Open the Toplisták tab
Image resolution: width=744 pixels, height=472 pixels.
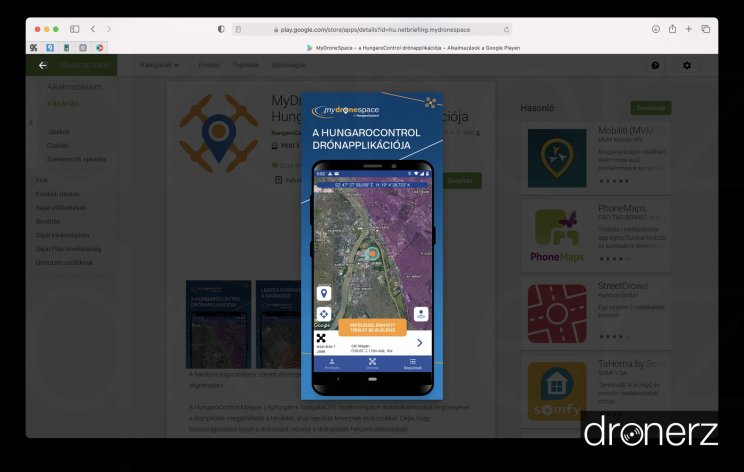pyautogui.click(x=245, y=65)
